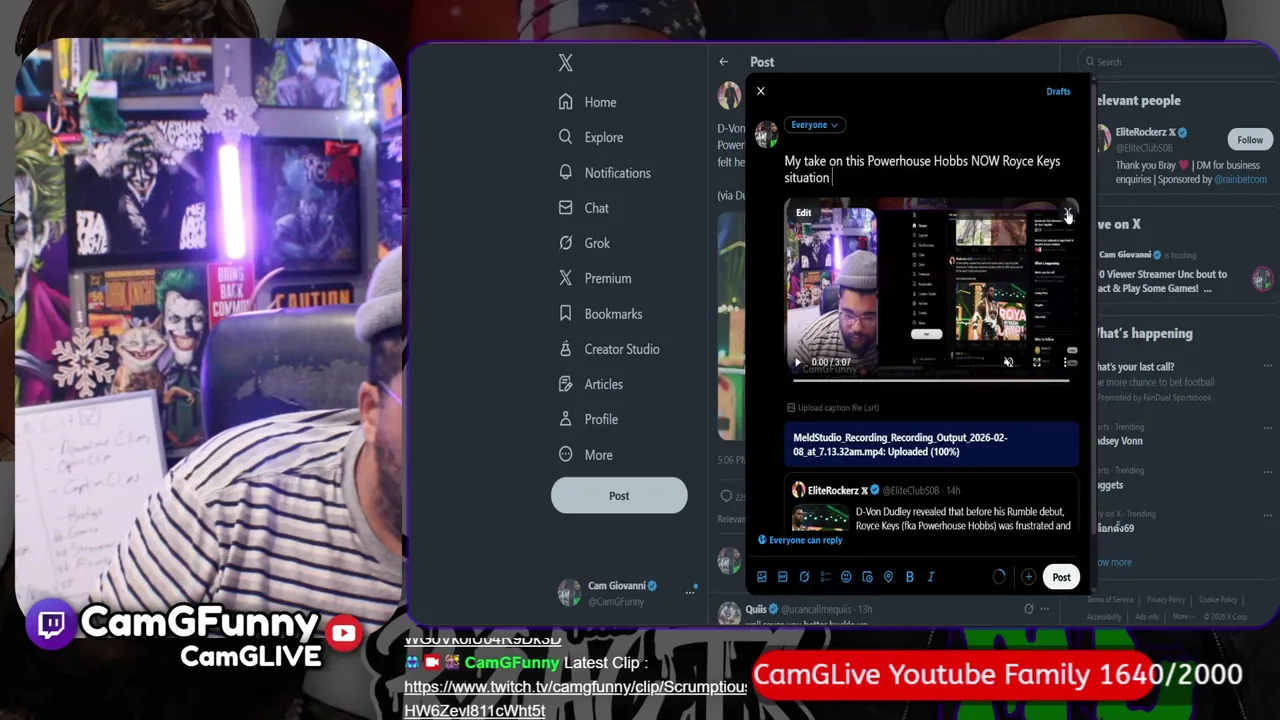Viewport: 1280px width, 720px height.
Task: Open video preview more options
Action: click(1066, 362)
